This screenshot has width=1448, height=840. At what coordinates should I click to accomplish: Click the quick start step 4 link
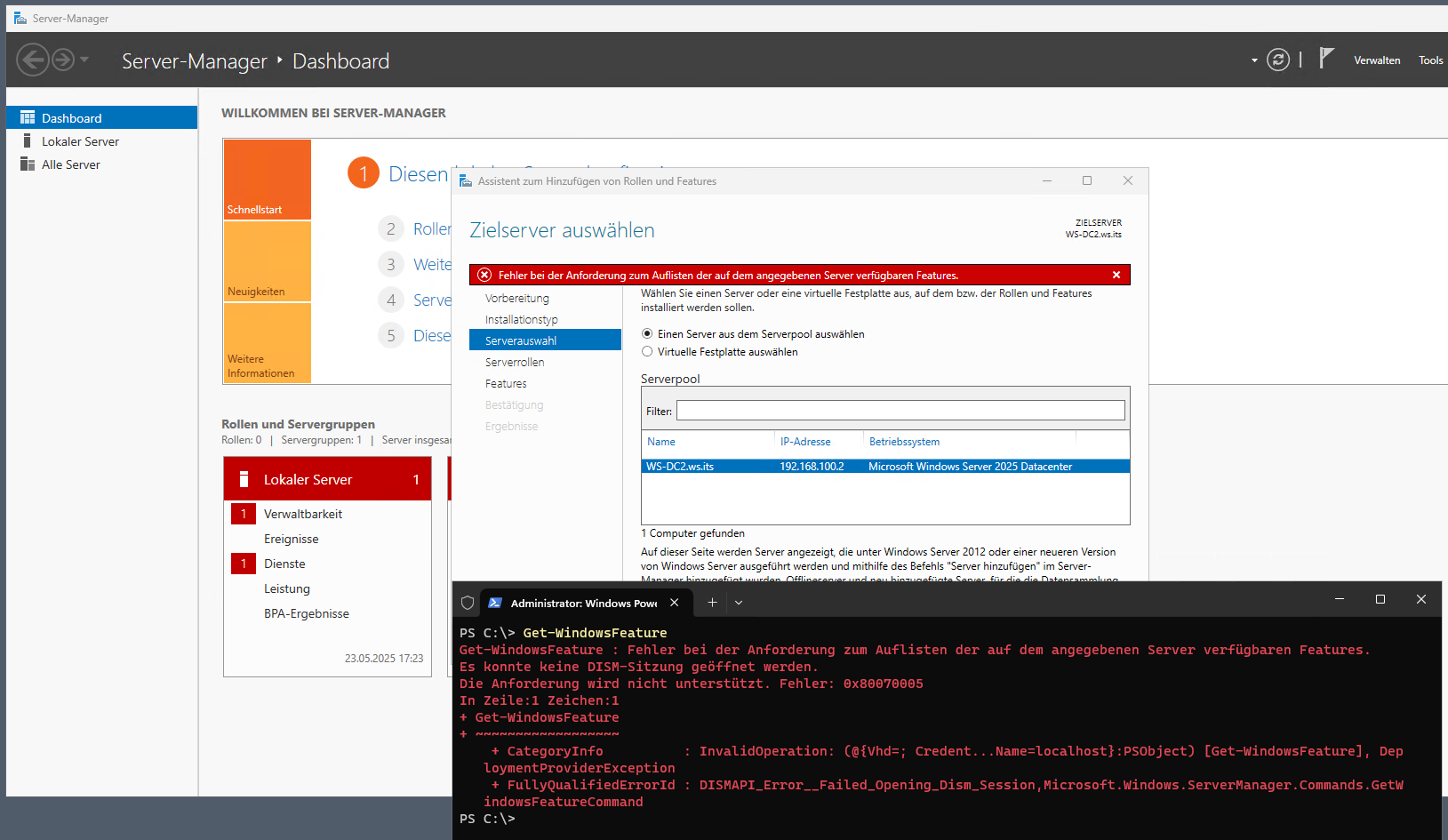[432, 300]
